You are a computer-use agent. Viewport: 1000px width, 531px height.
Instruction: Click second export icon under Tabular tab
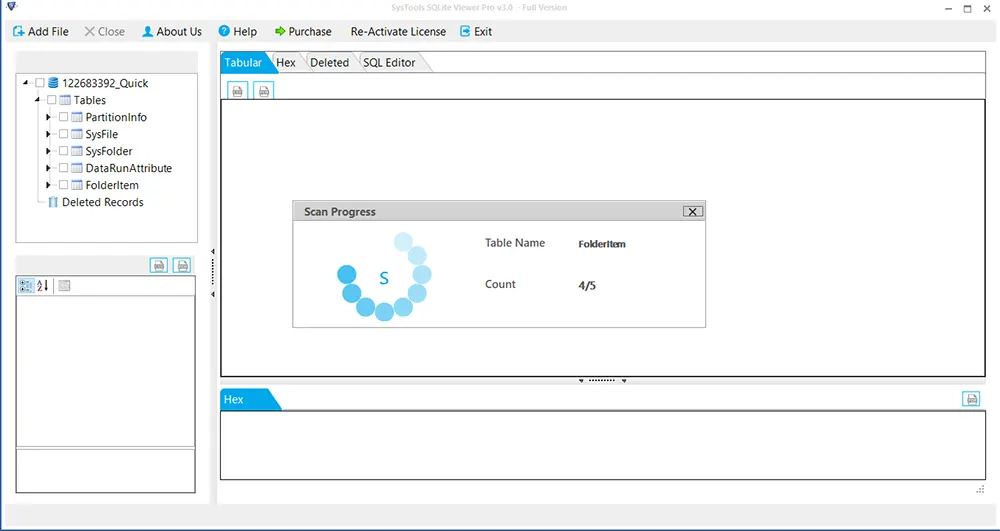(x=263, y=91)
